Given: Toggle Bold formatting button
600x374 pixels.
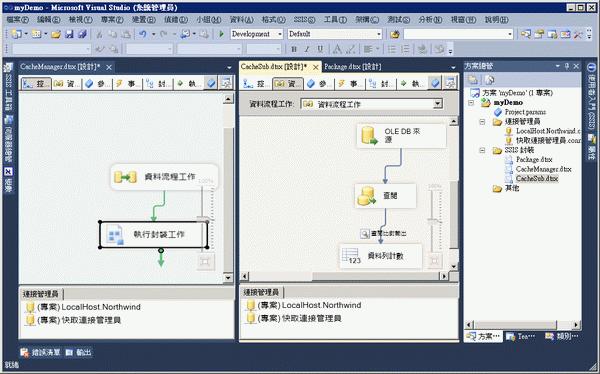Looking at the screenshot, I should 294,49.
